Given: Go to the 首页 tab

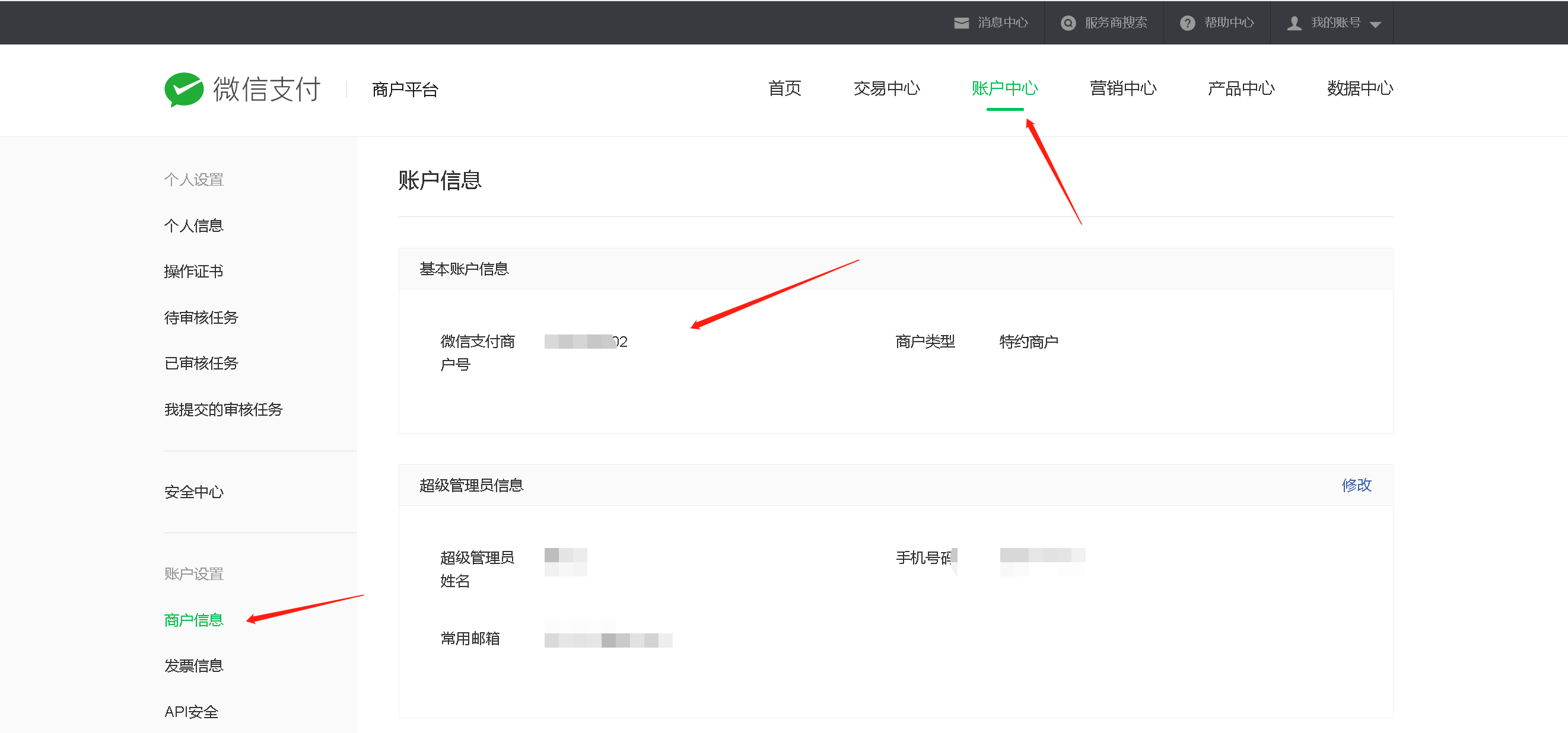Looking at the screenshot, I should [784, 88].
